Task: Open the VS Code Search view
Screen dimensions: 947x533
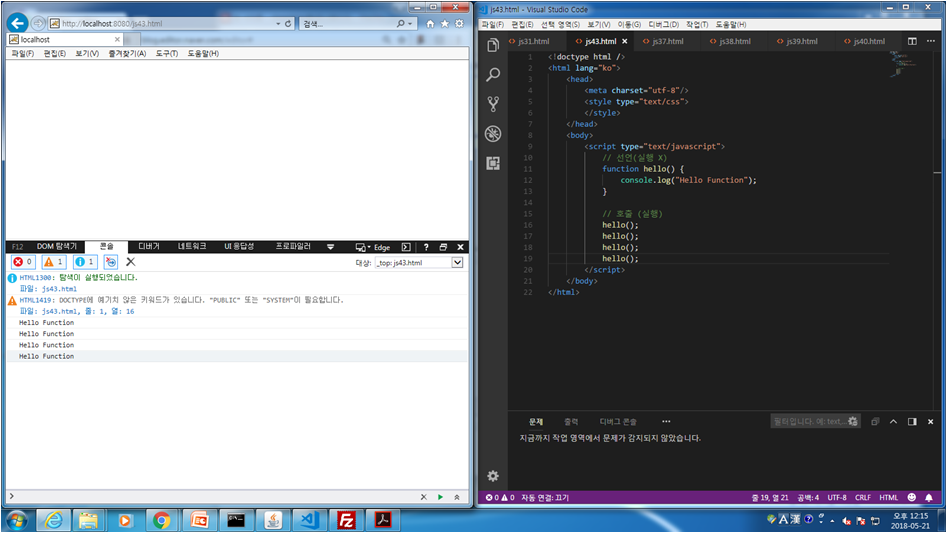Action: coord(493,74)
